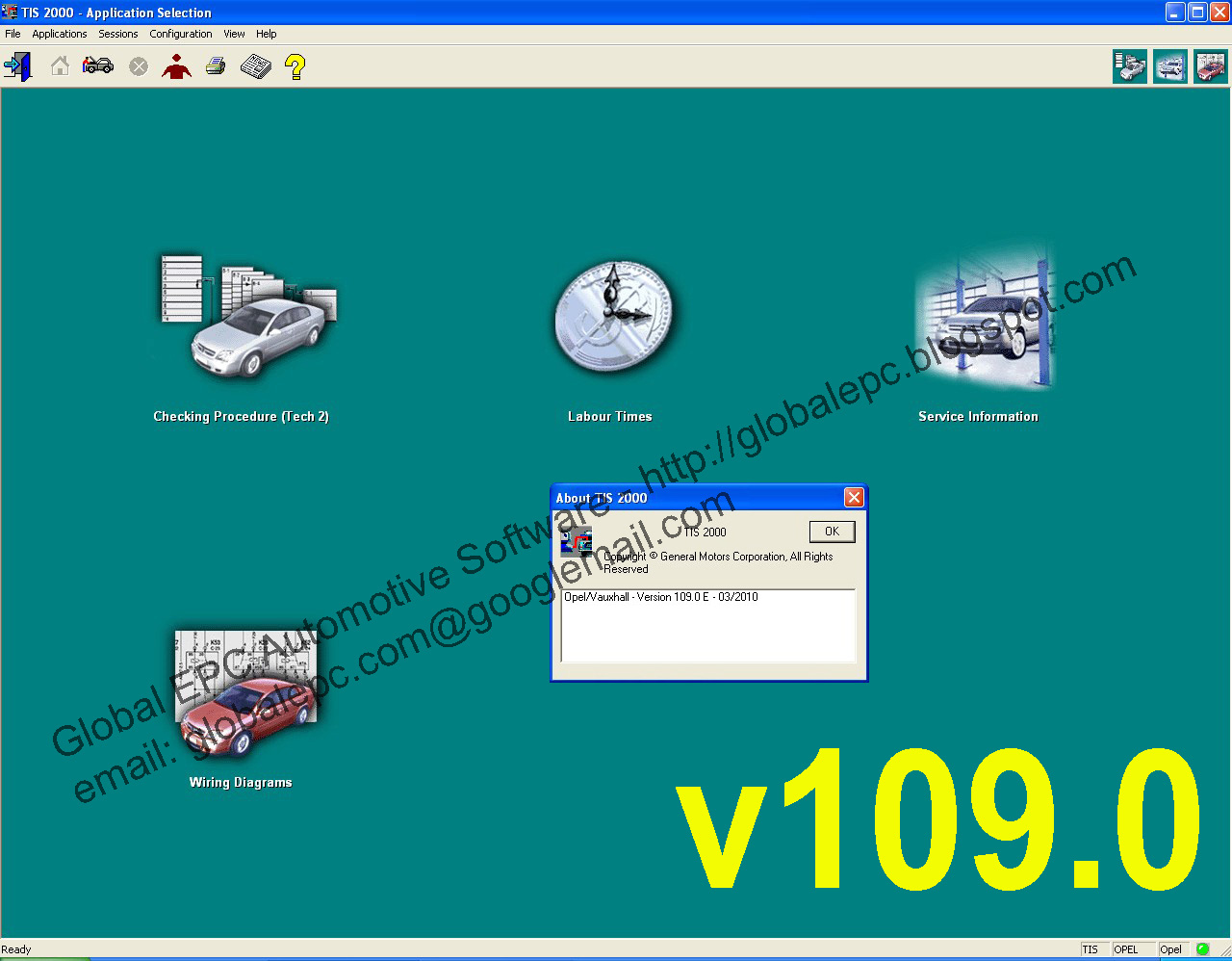This screenshot has width=1232, height=961.
Task: Click the yellow question mark help icon
Action: (x=295, y=66)
